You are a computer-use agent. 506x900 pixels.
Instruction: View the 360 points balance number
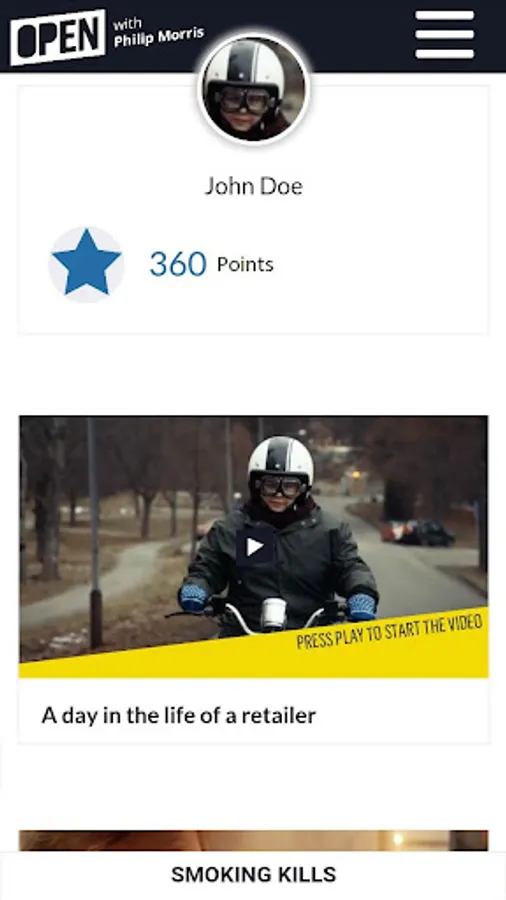[178, 264]
